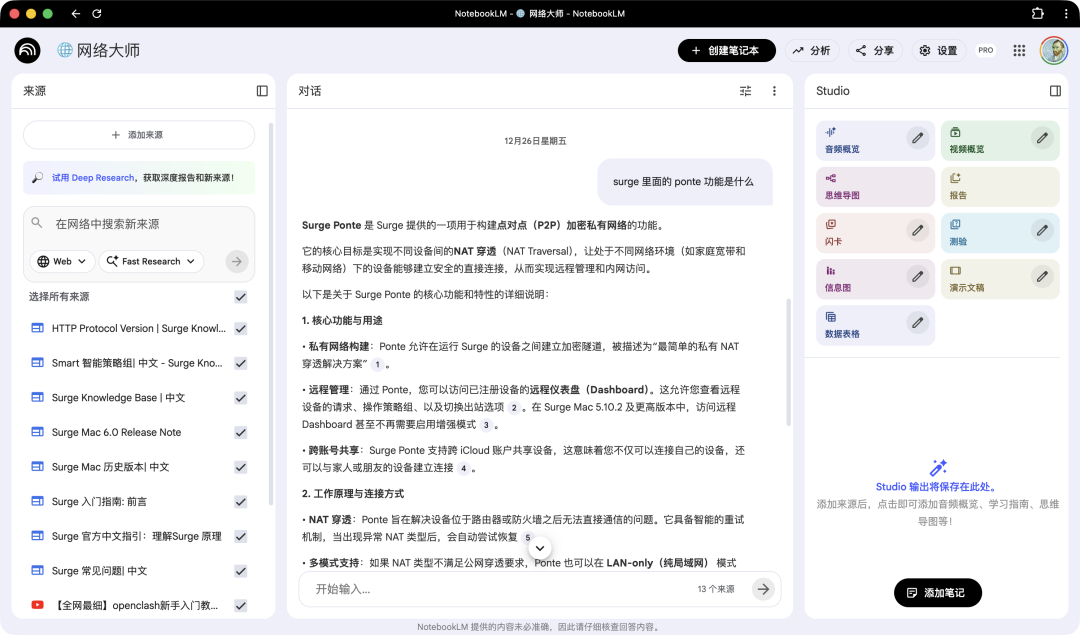Open citation 2 in the chat answer
Image resolution: width=1080 pixels, height=635 pixels.
click(x=514, y=408)
